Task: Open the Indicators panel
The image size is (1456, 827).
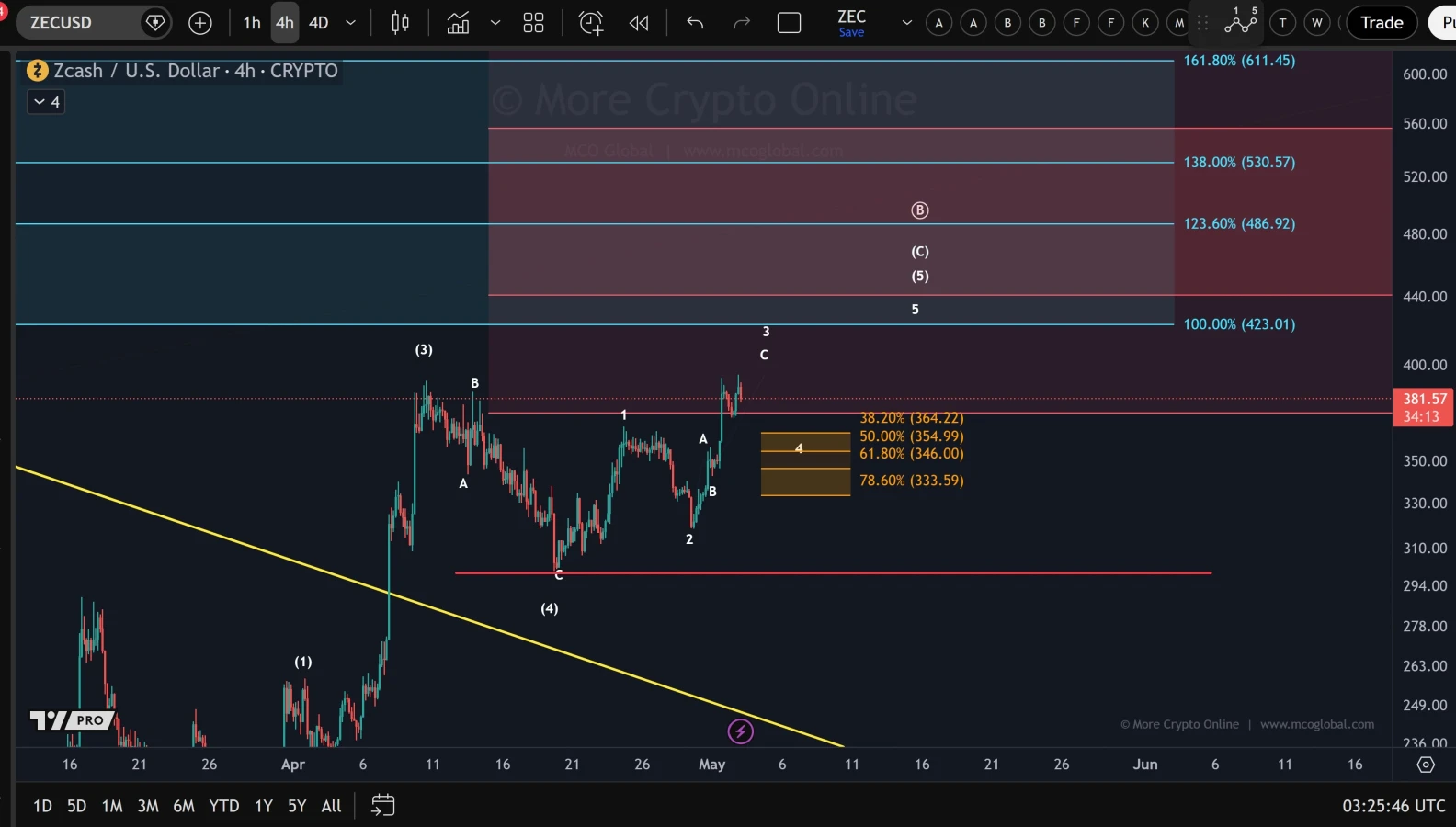Action: coord(458,23)
